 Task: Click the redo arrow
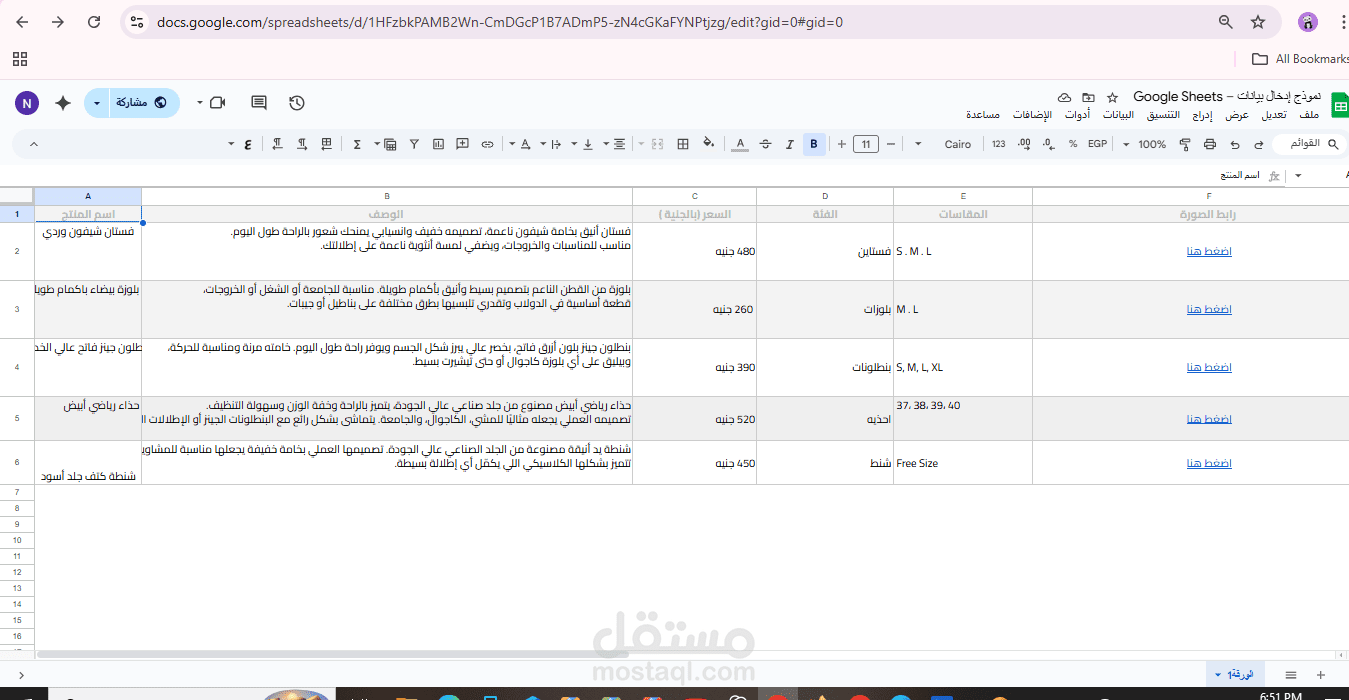coord(1234,145)
